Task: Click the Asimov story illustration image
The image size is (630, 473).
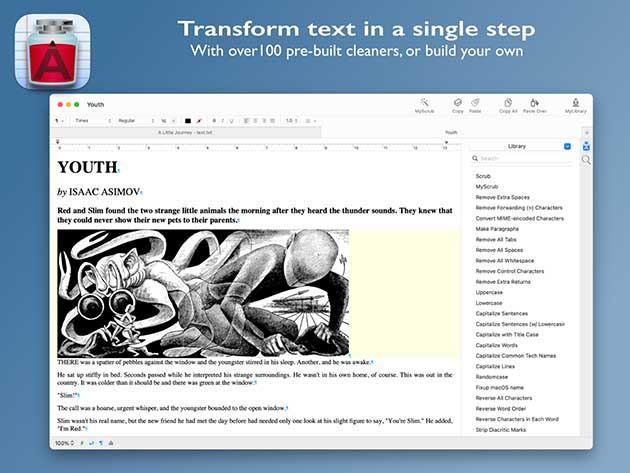Action: (x=203, y=293)
